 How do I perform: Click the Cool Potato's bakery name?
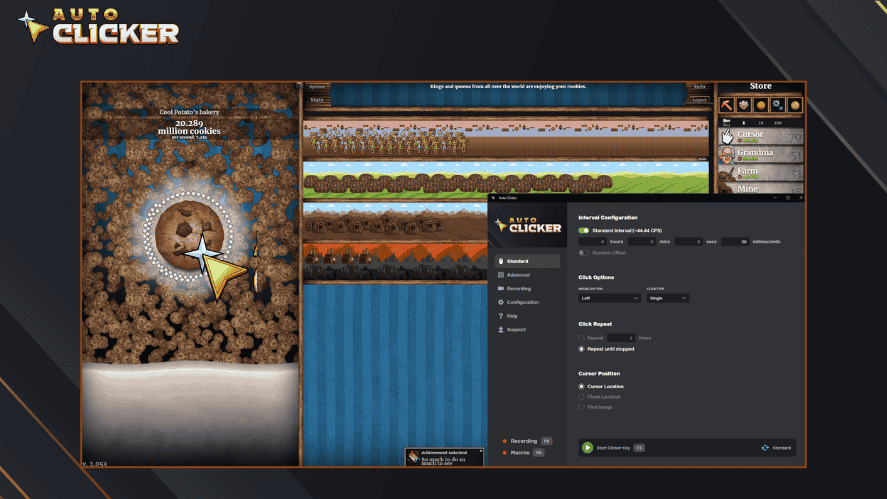(x=189, y=112)
